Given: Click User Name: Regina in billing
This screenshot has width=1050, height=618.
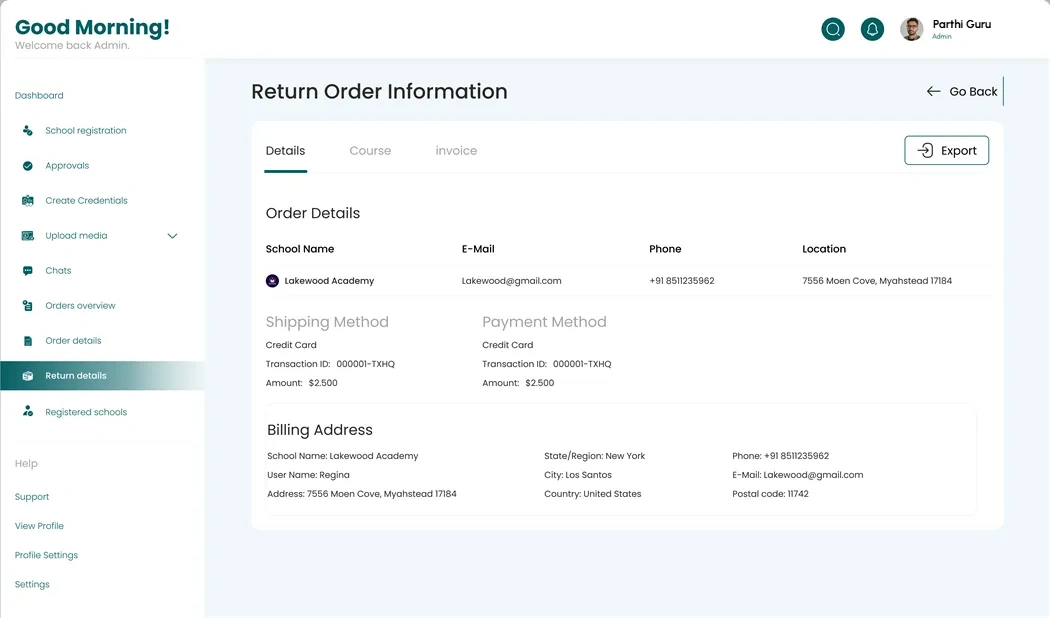Looking at the screenshot, I should tap(308, 475).
